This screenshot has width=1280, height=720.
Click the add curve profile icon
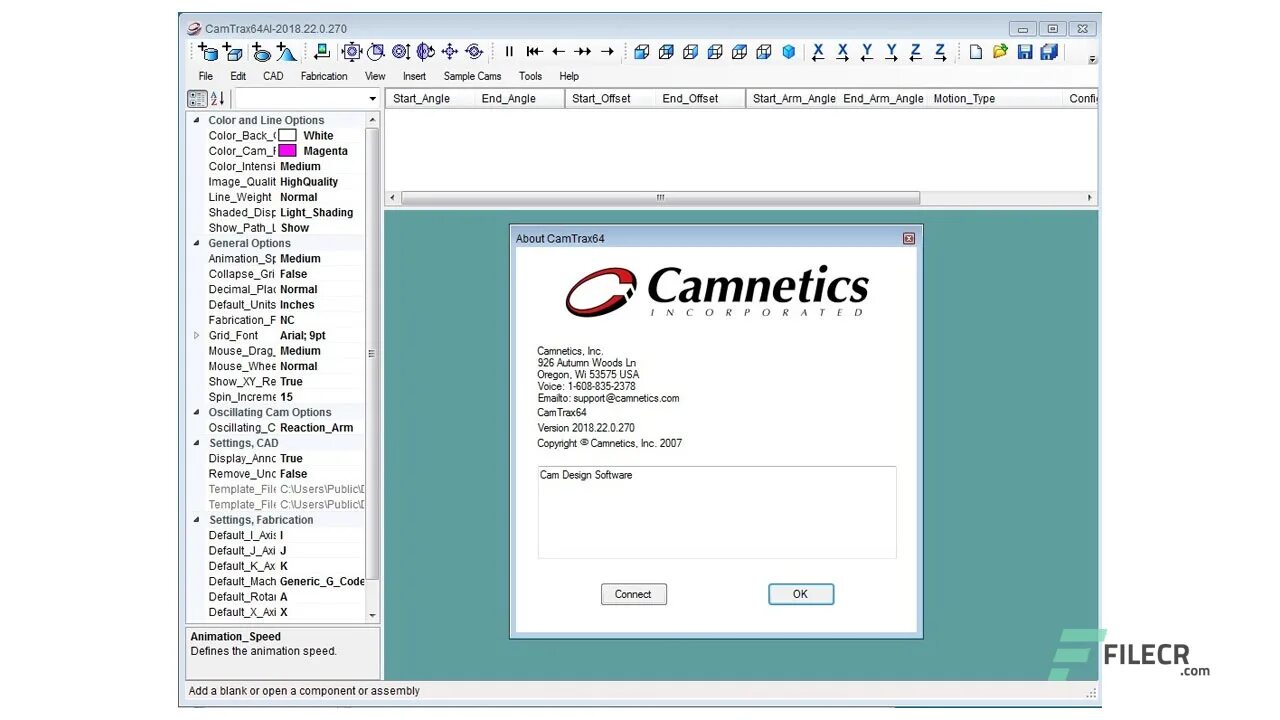pos(286,52)
